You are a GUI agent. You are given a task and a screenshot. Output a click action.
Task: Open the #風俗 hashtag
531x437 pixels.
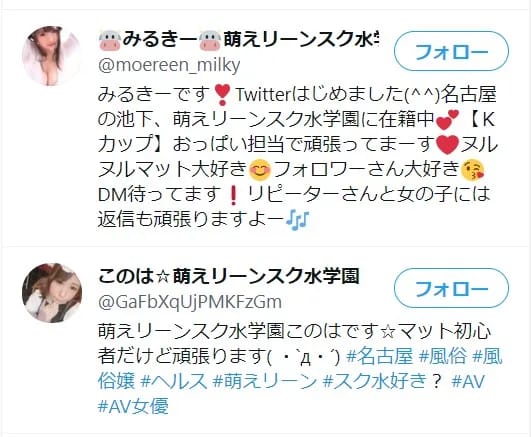tap(443, 356)
